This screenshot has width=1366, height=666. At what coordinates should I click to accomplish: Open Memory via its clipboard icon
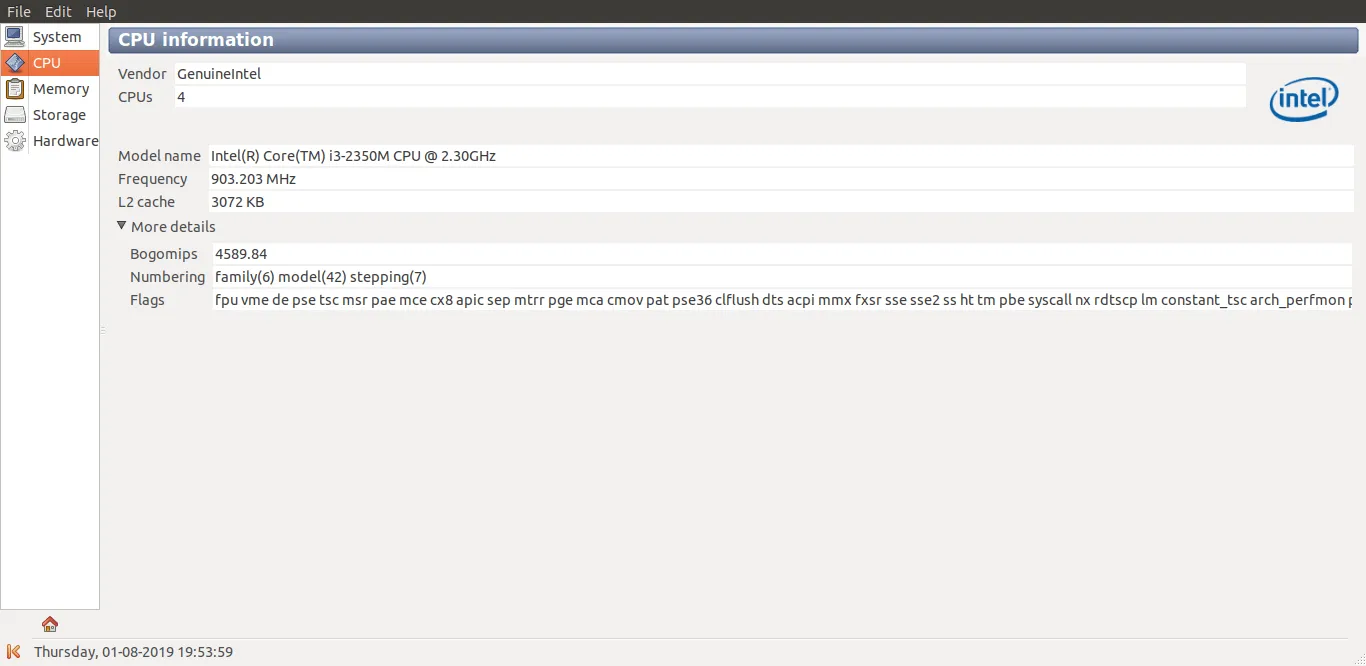(15, 89)
